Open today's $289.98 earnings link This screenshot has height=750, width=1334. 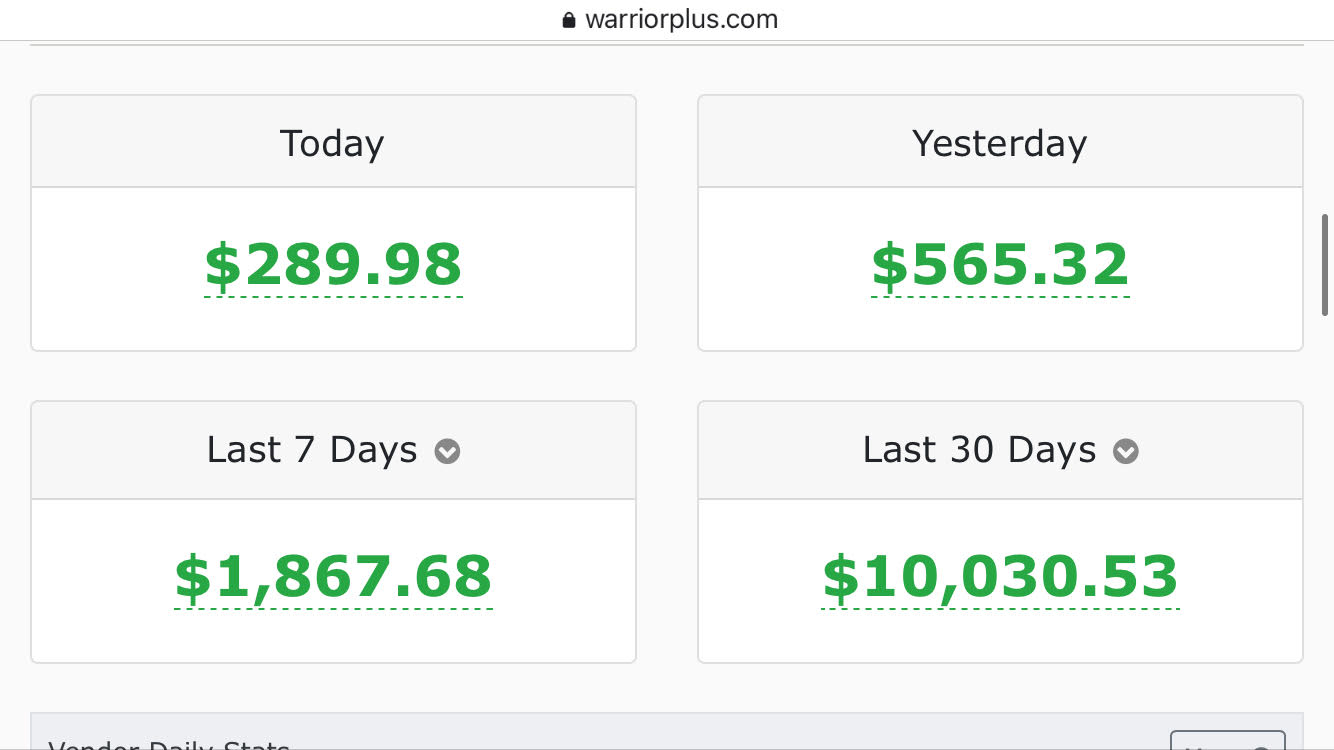pyautogui.click(x=333, y=265)
